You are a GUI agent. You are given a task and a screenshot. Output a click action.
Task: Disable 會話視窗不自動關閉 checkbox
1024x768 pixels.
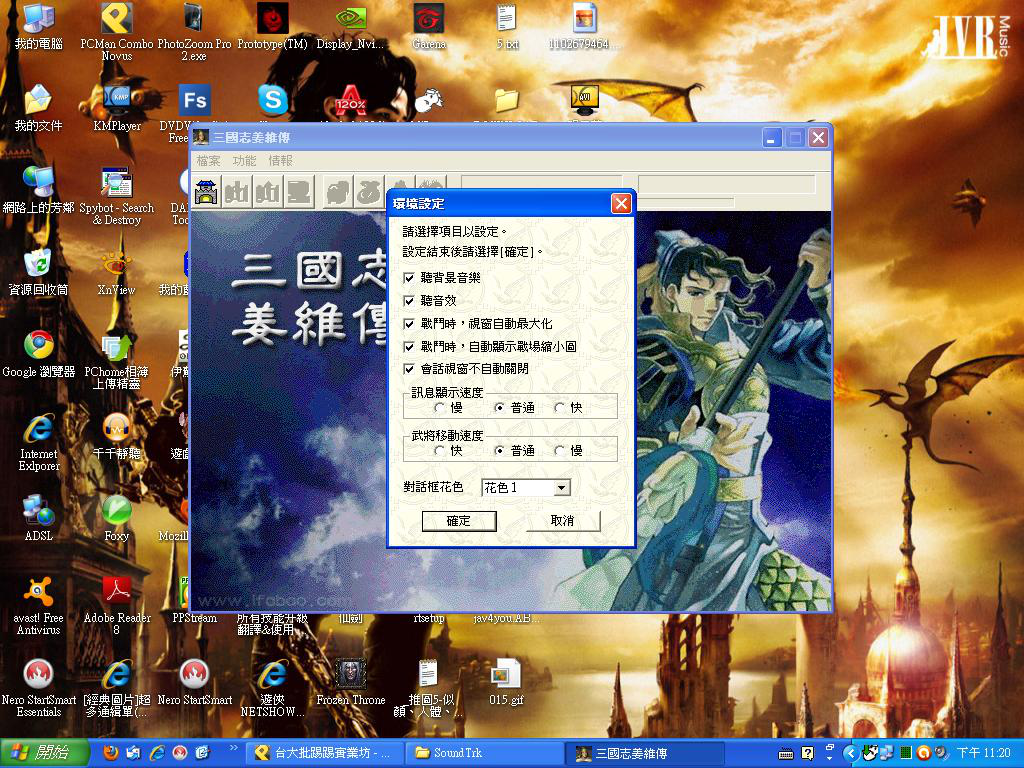[409, 369]
